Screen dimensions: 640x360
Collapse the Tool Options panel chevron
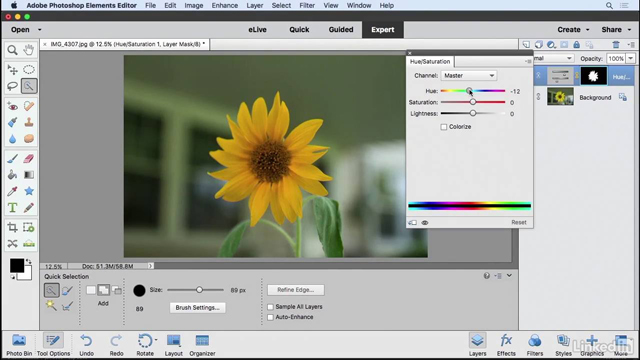509,276
